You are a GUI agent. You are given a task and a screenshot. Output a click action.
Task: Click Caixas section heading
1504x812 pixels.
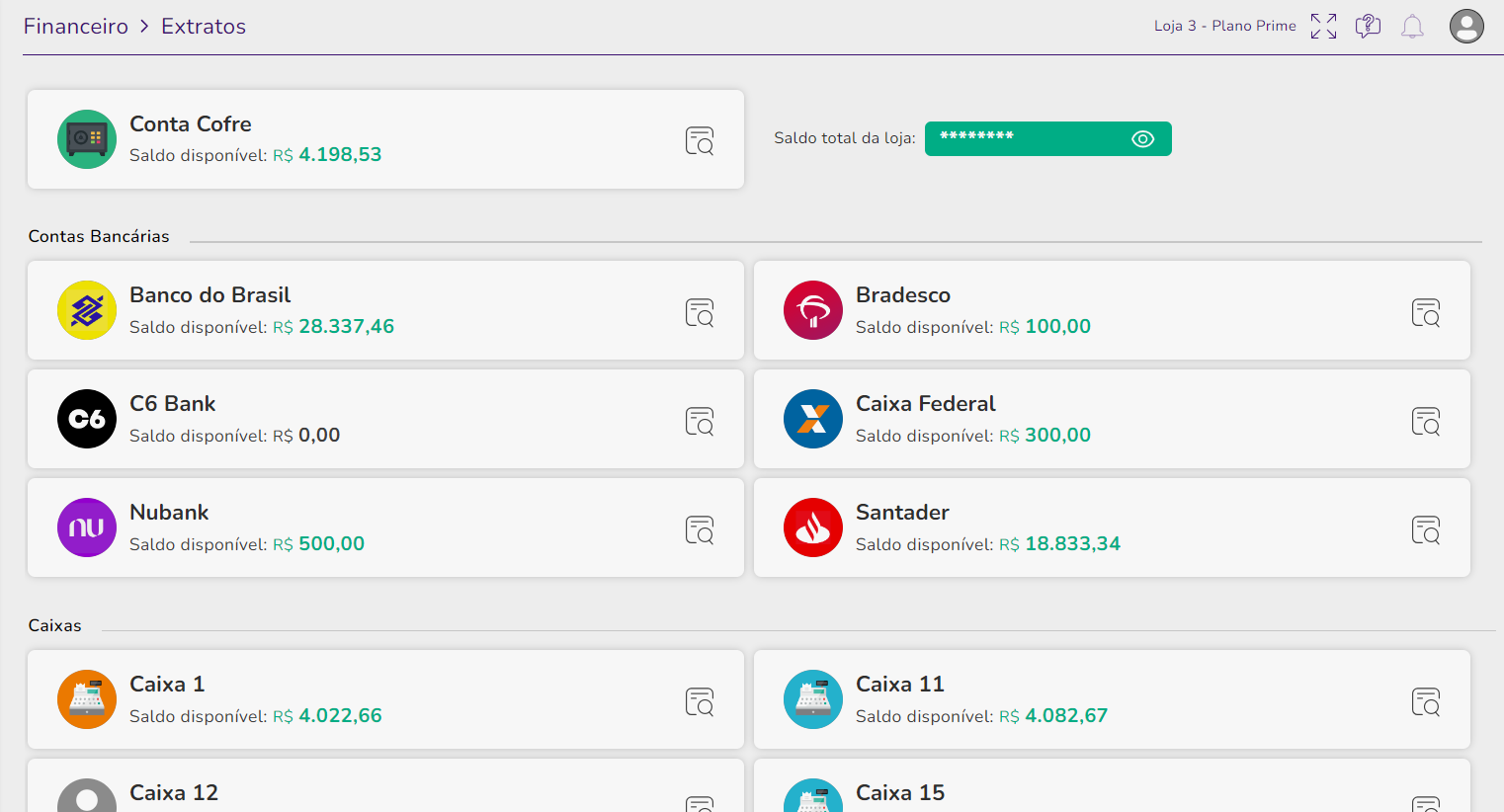pos(55,625)
